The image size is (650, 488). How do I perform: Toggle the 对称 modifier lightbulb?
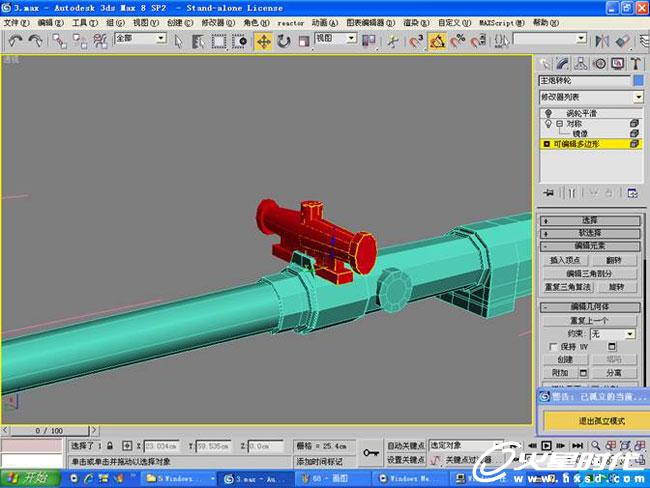(548, 124)
